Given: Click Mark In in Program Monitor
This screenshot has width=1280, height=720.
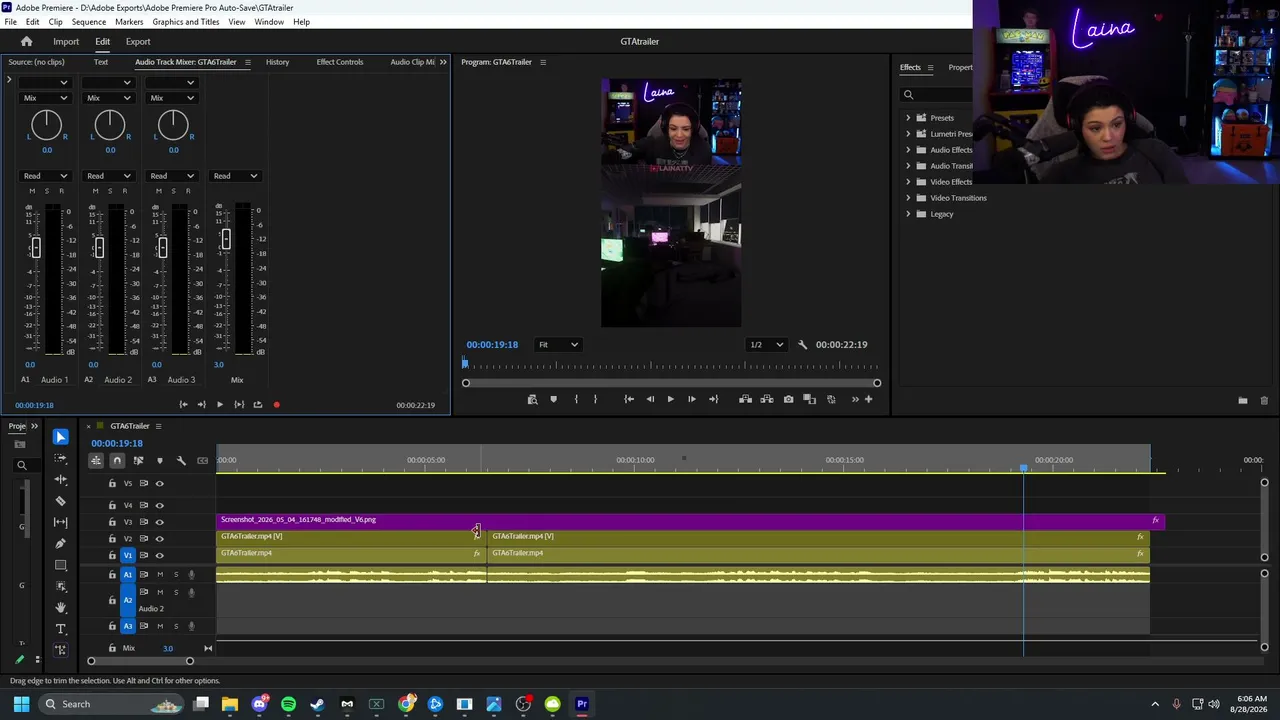Looking at the screenshot, I should (x=576, y=400).
